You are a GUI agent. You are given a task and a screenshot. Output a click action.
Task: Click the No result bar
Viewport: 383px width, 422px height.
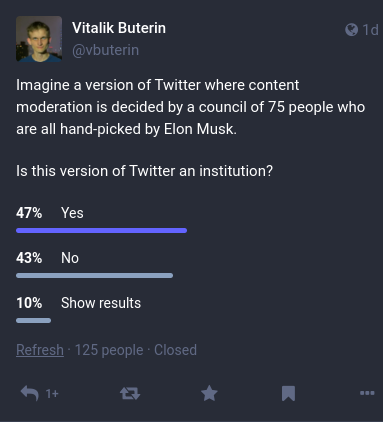point(95,275)
